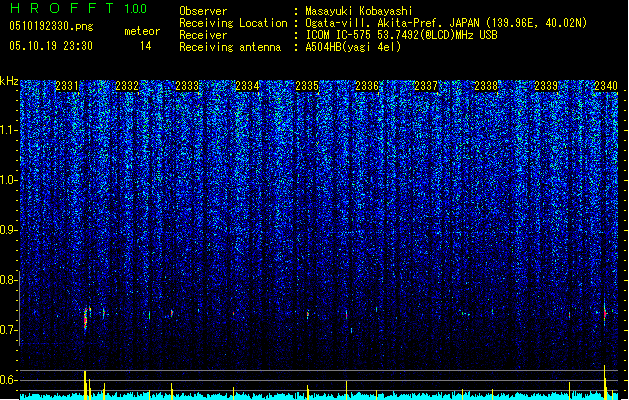629x400 pixels.
Task: Click the 2334 time marker
Action: click(247, 86)
